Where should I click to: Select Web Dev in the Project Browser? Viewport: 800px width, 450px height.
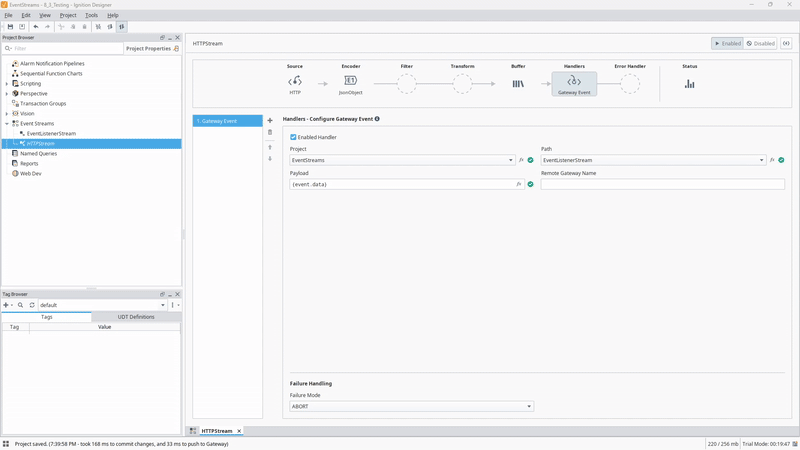(31, 173)
